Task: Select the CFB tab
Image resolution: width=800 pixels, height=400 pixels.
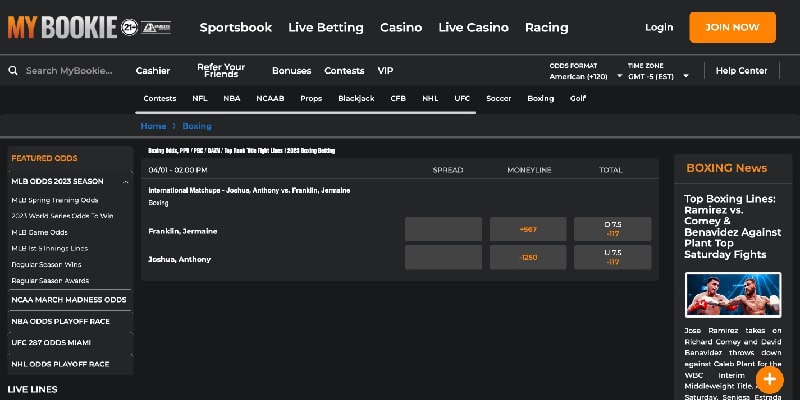Action: [x=398, y=98]
